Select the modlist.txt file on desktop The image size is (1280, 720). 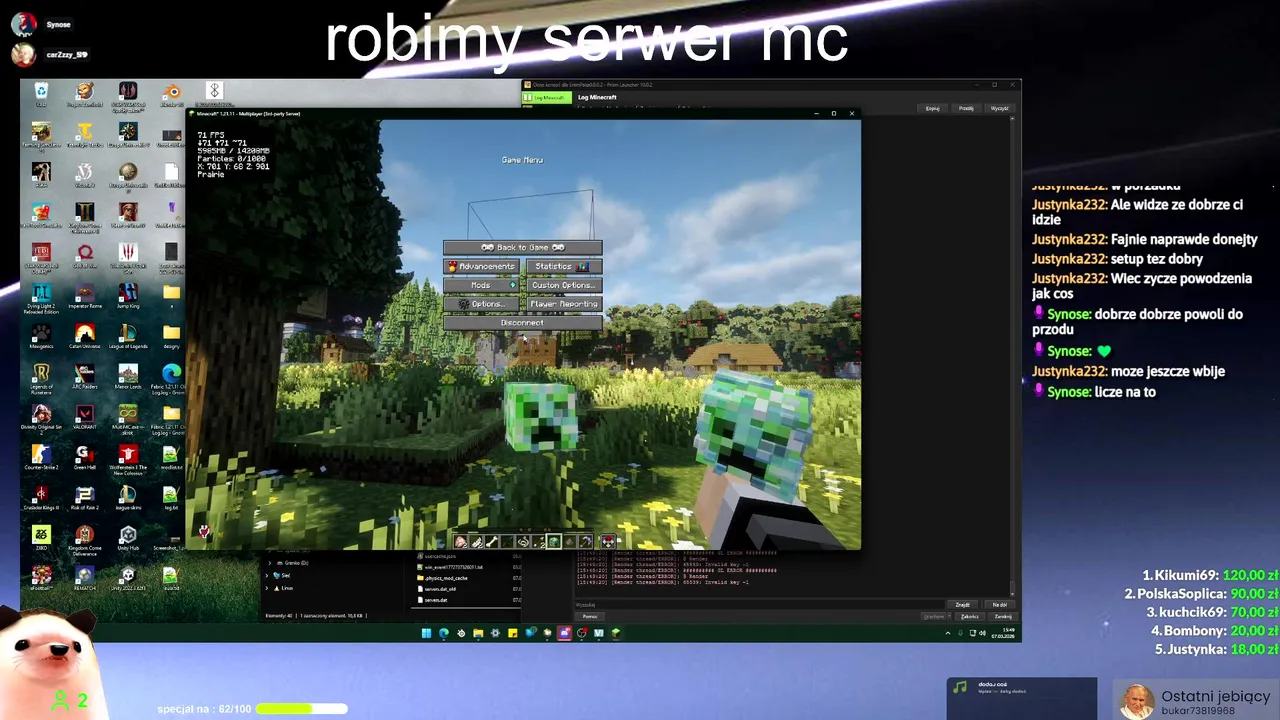click(x=171, y=457)
